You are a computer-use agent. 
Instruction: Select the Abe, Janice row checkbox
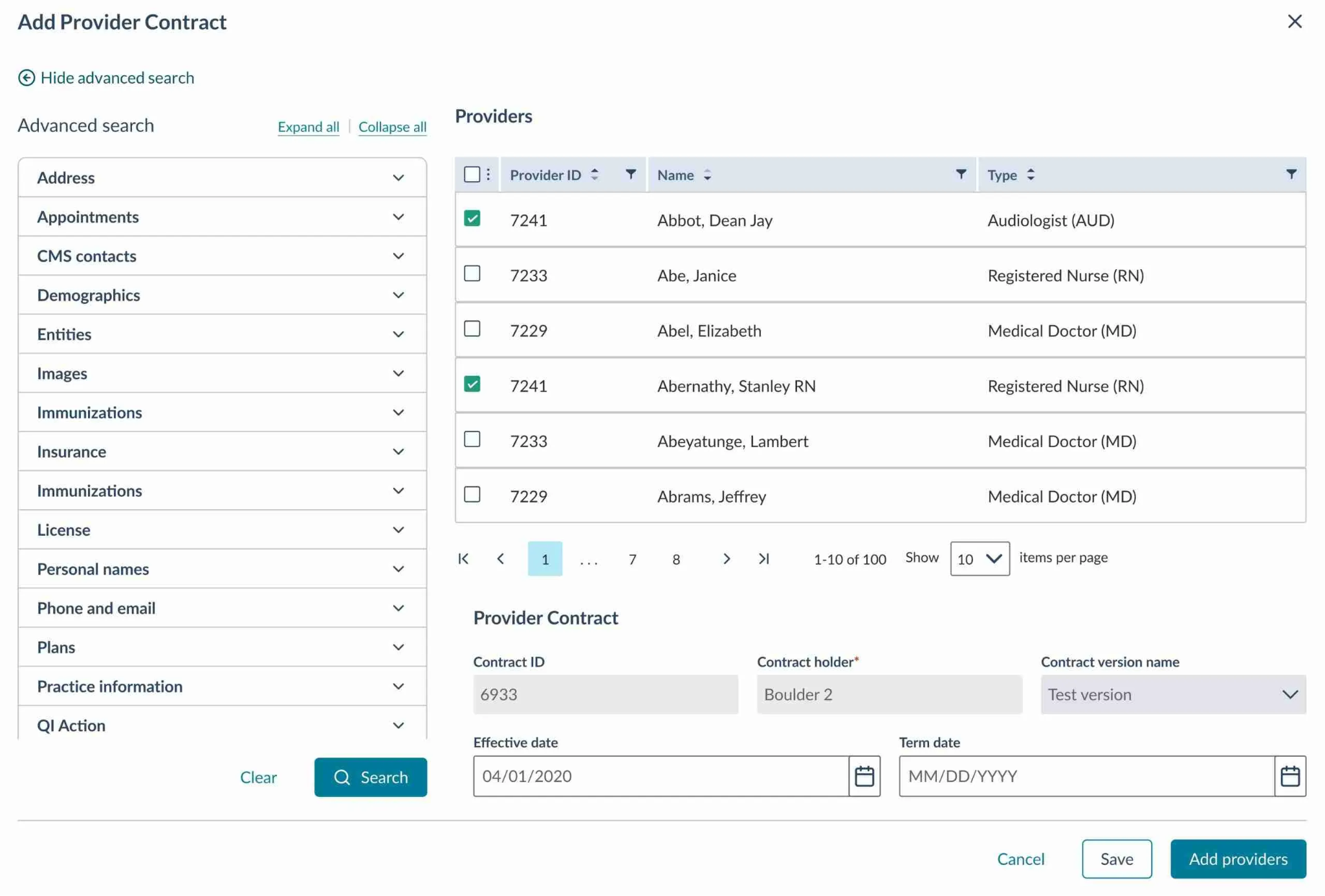point(472,274)
